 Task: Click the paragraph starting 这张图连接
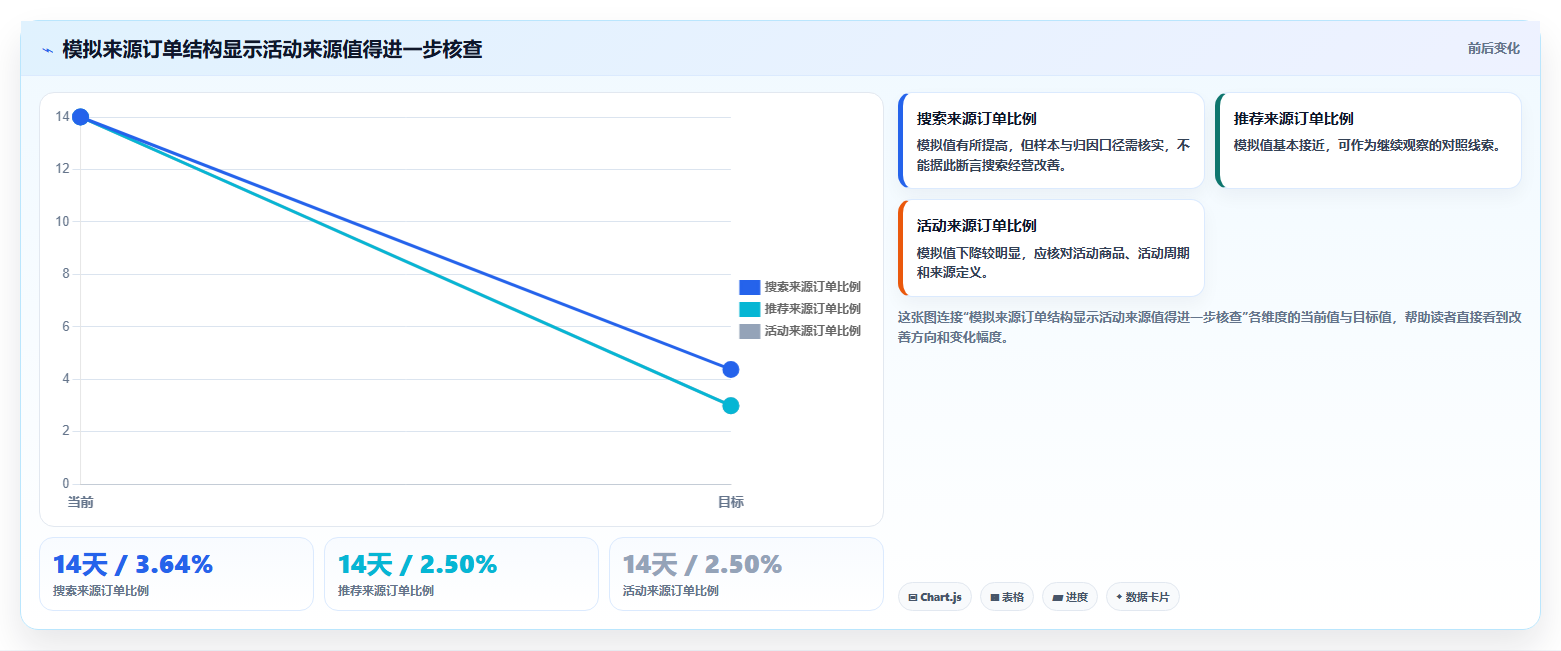(x=1210, y=327)
